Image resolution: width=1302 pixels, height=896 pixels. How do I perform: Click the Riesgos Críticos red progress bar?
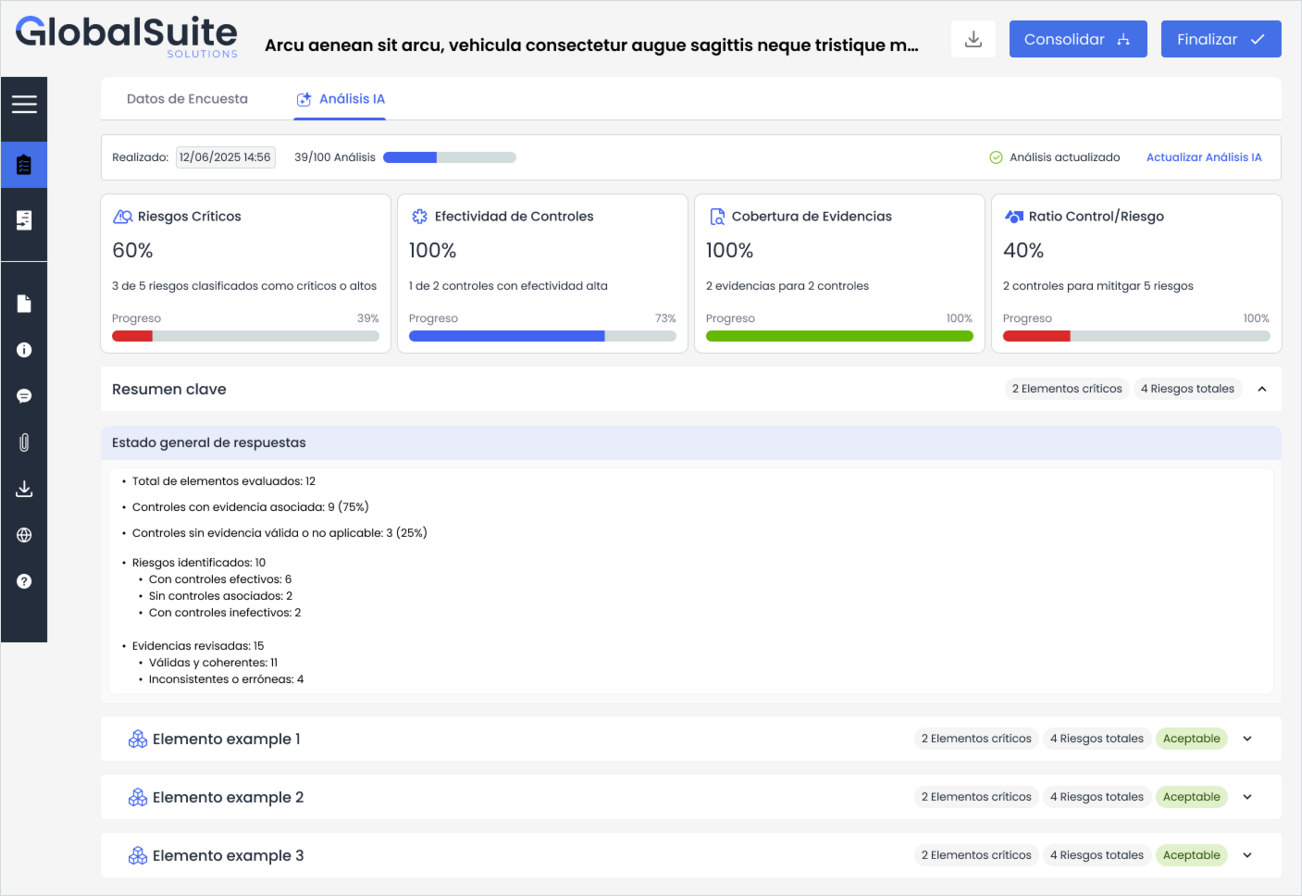[246, 336]
